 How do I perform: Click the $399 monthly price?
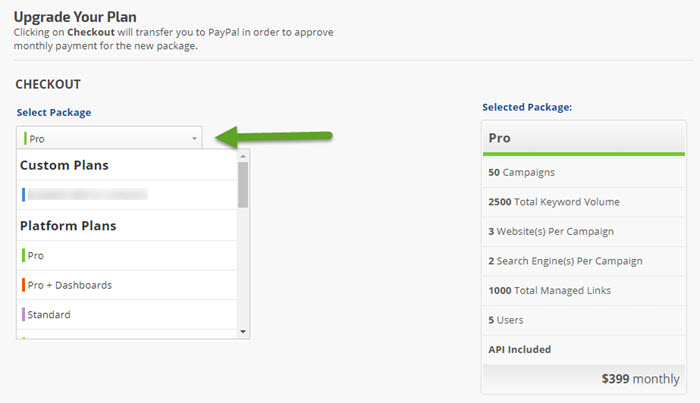point(640,379)
